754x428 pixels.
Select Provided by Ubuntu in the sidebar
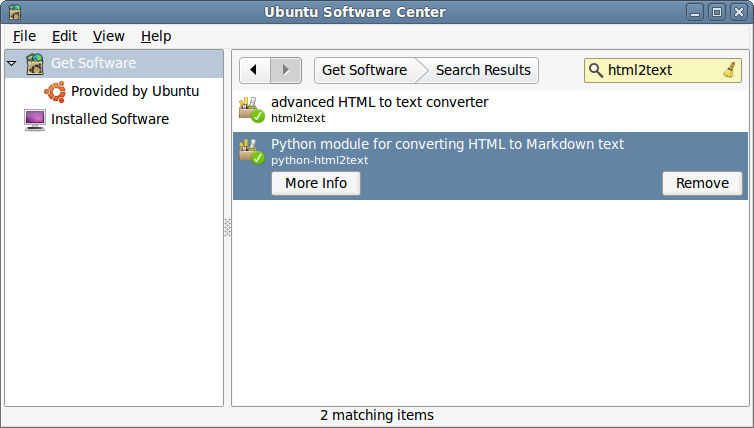pos(114,91)
